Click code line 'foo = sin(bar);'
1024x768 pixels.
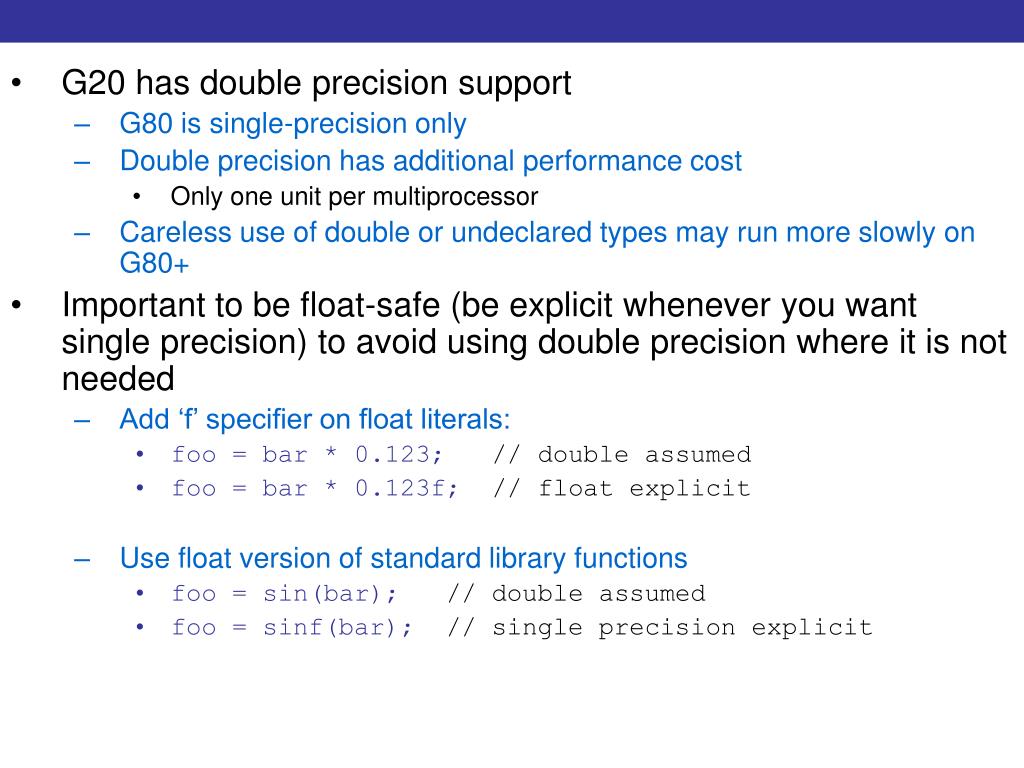click(283, 594)
